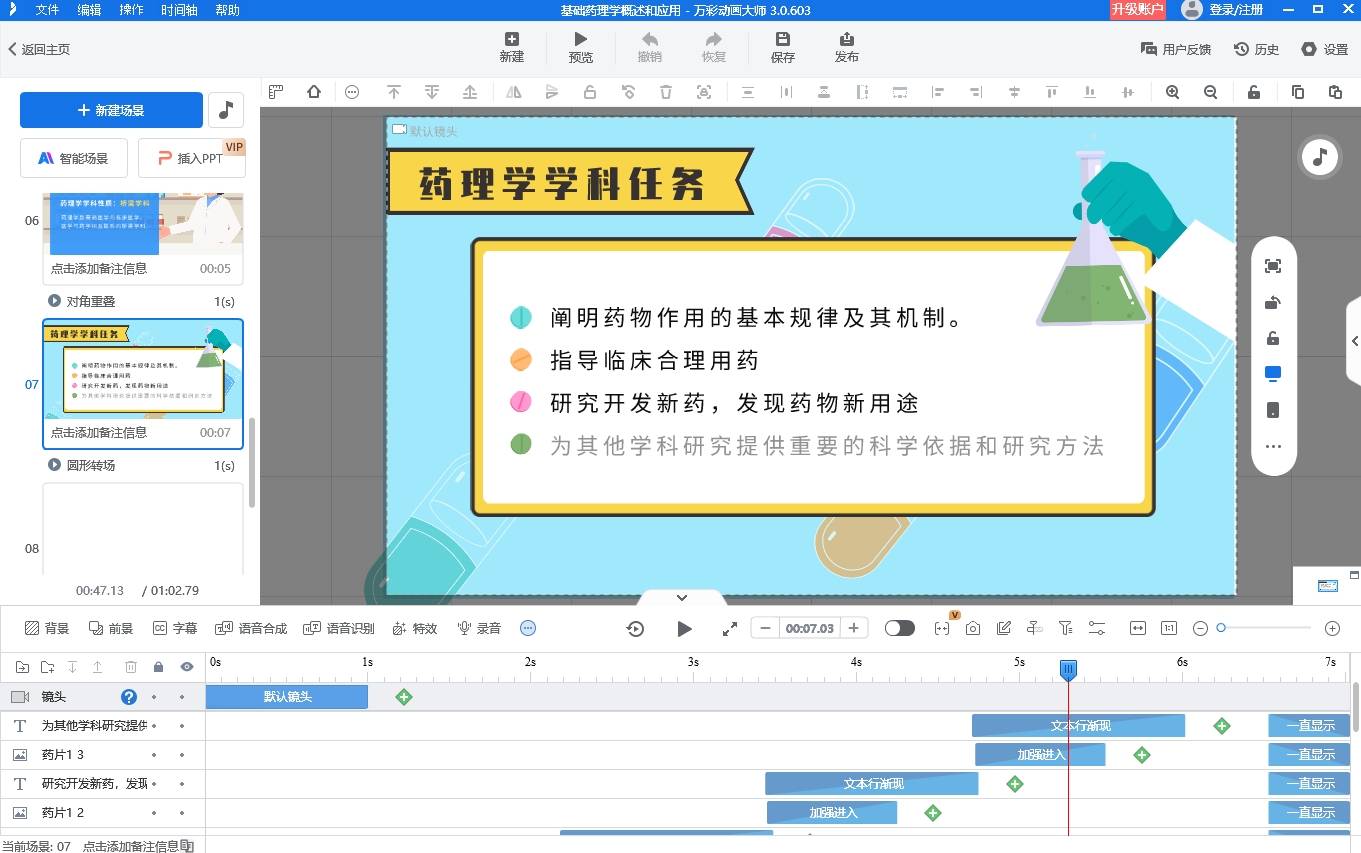Toggle the switch next to the time field
Screen dimensions: 1361x853
899,628
